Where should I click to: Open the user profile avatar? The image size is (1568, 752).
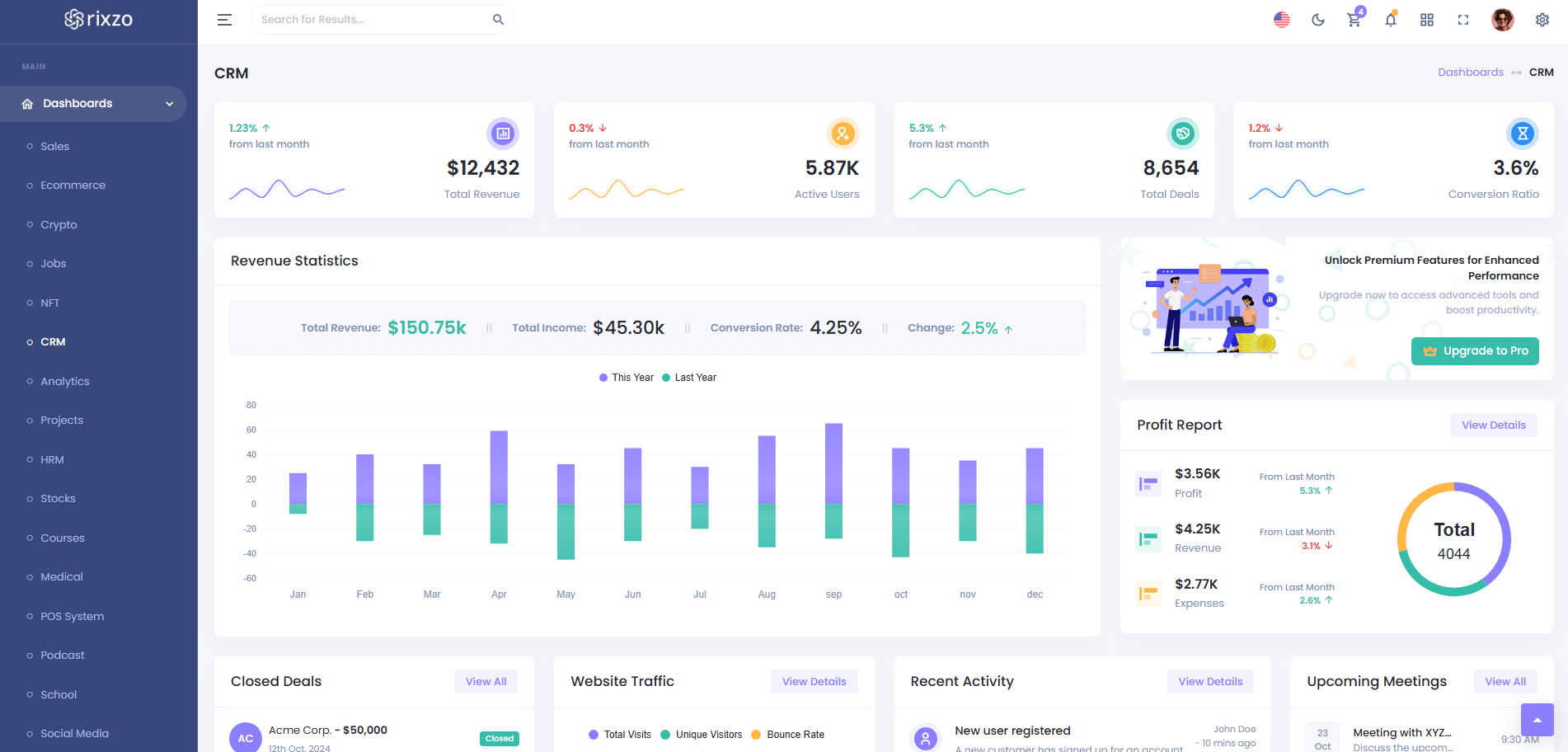tap(1503, 20)
